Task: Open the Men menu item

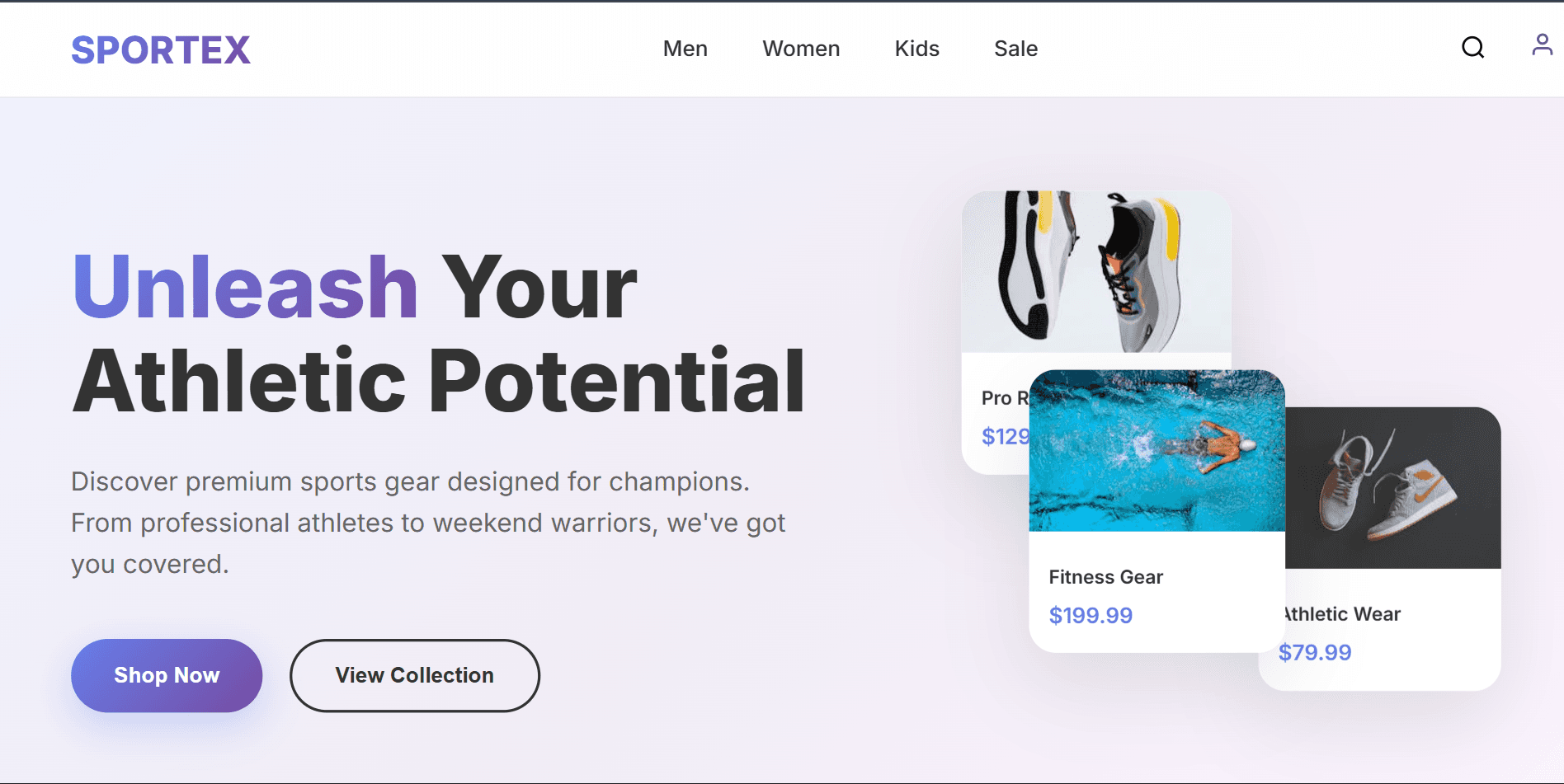Action: click(x=685, y=49)
